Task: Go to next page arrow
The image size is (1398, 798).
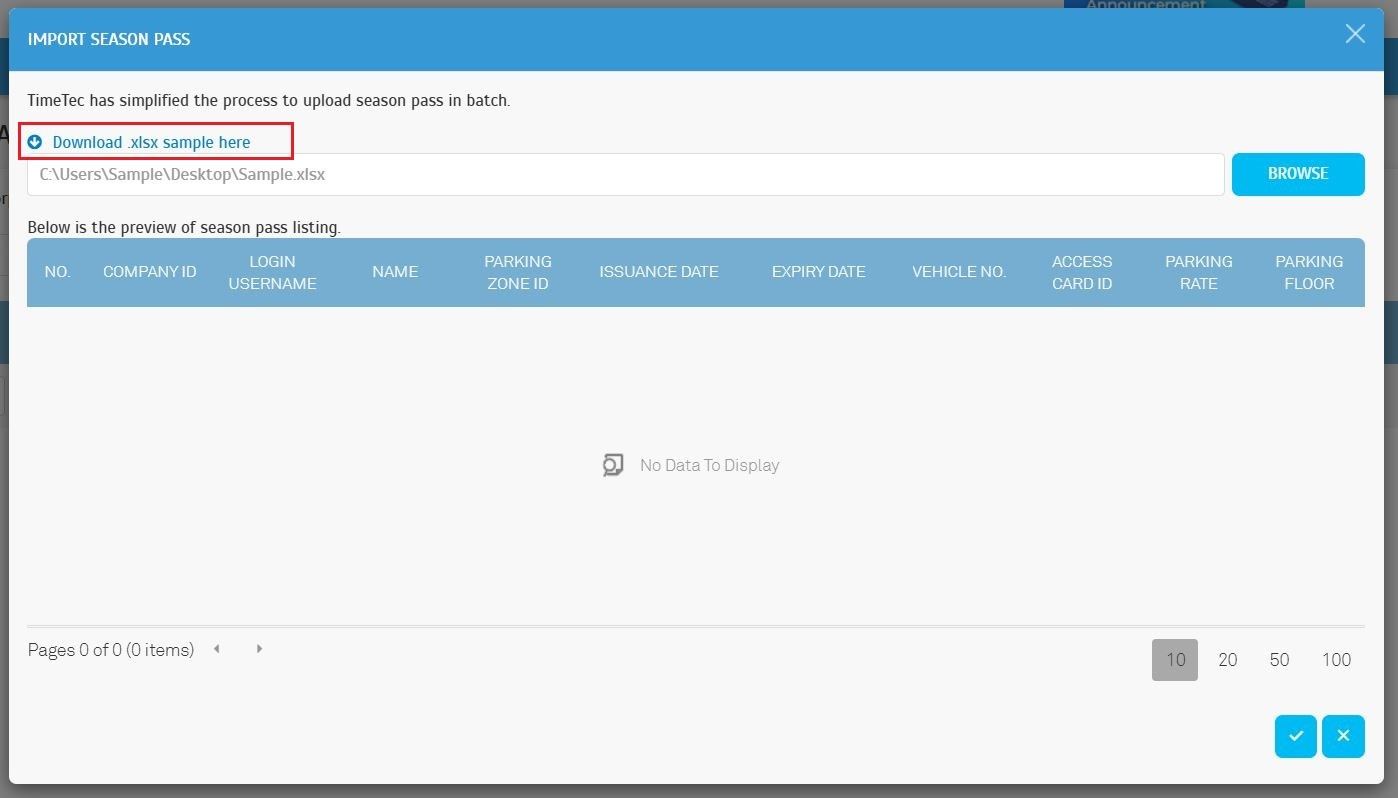Action: tap(259, 649)
